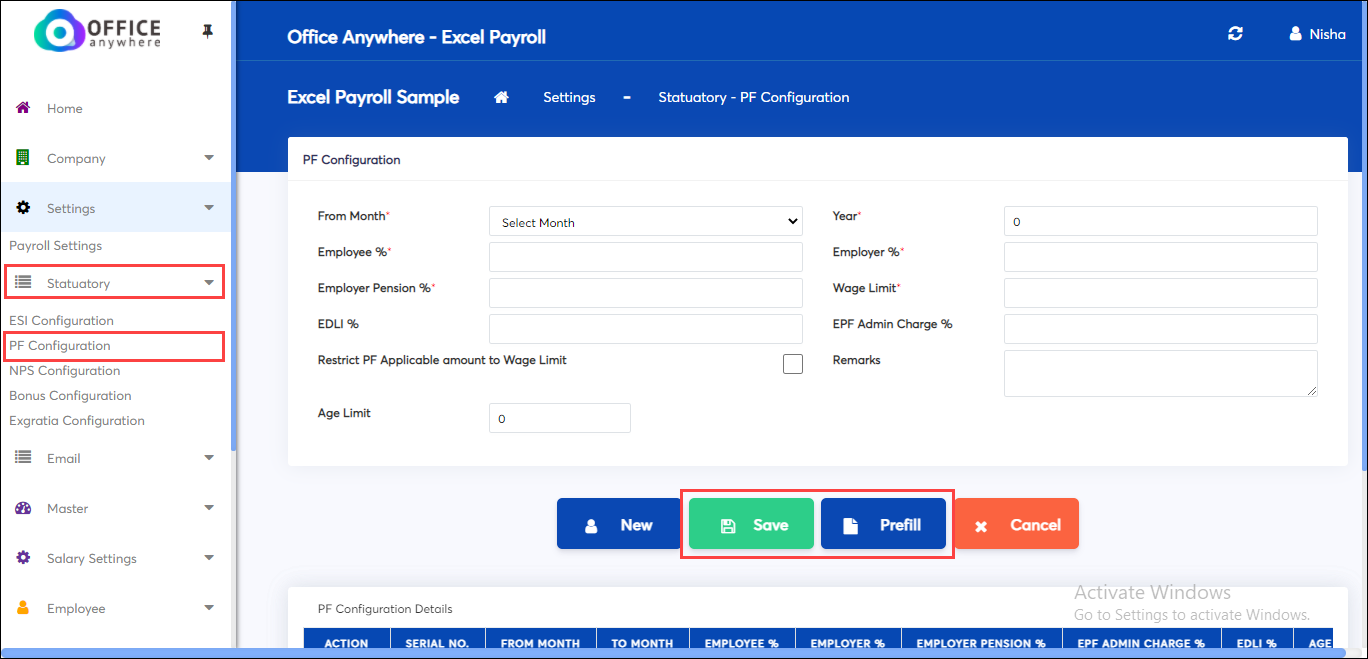
Task: Open ESI Configuration menu item
Action: pyautogui.click(x=62, y=320)
